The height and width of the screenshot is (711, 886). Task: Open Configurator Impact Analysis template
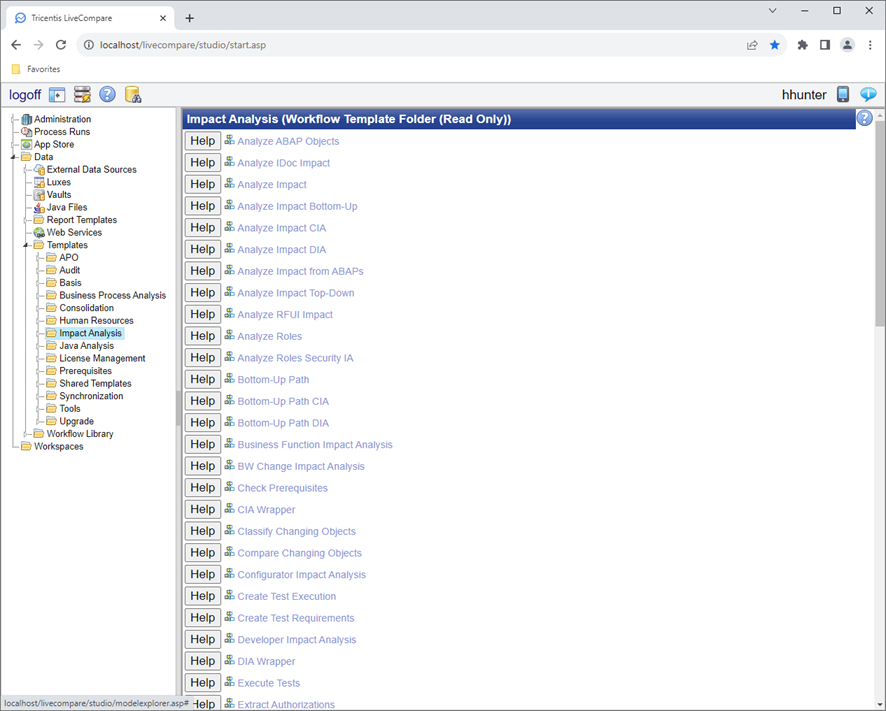[301, 575]
